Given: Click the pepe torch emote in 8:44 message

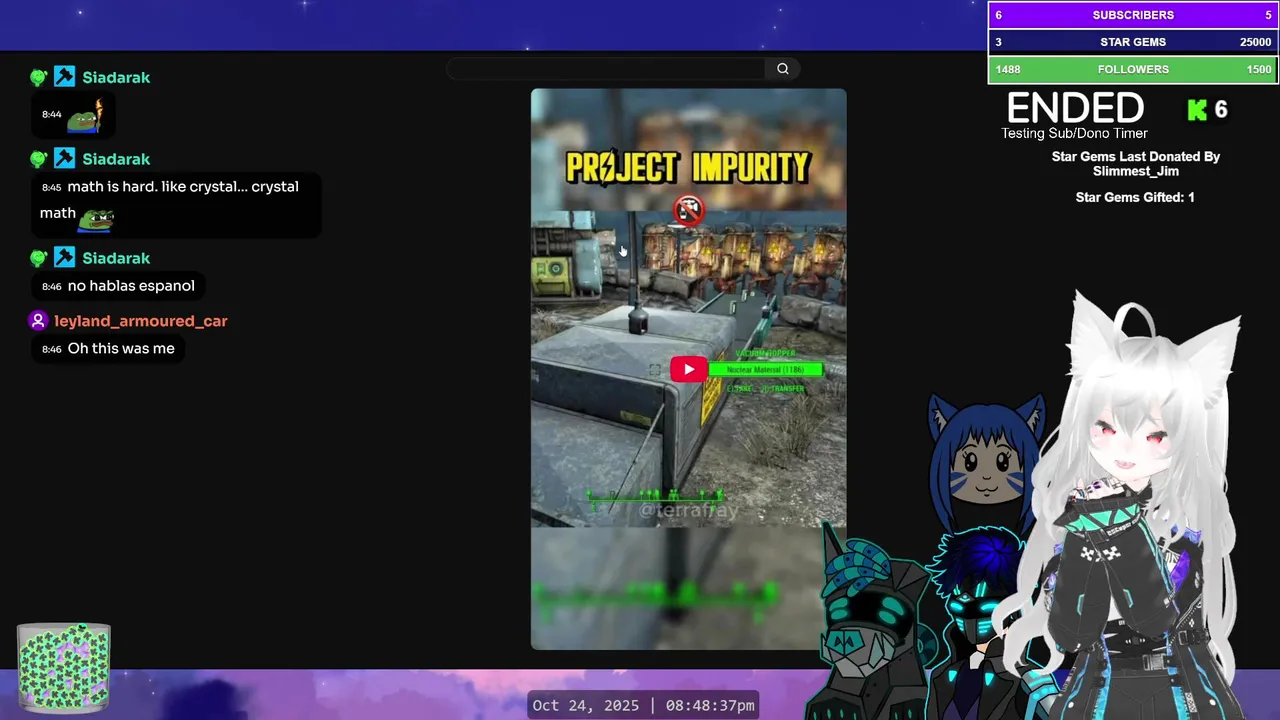Looking at the screenshot, I should [86, 116].
